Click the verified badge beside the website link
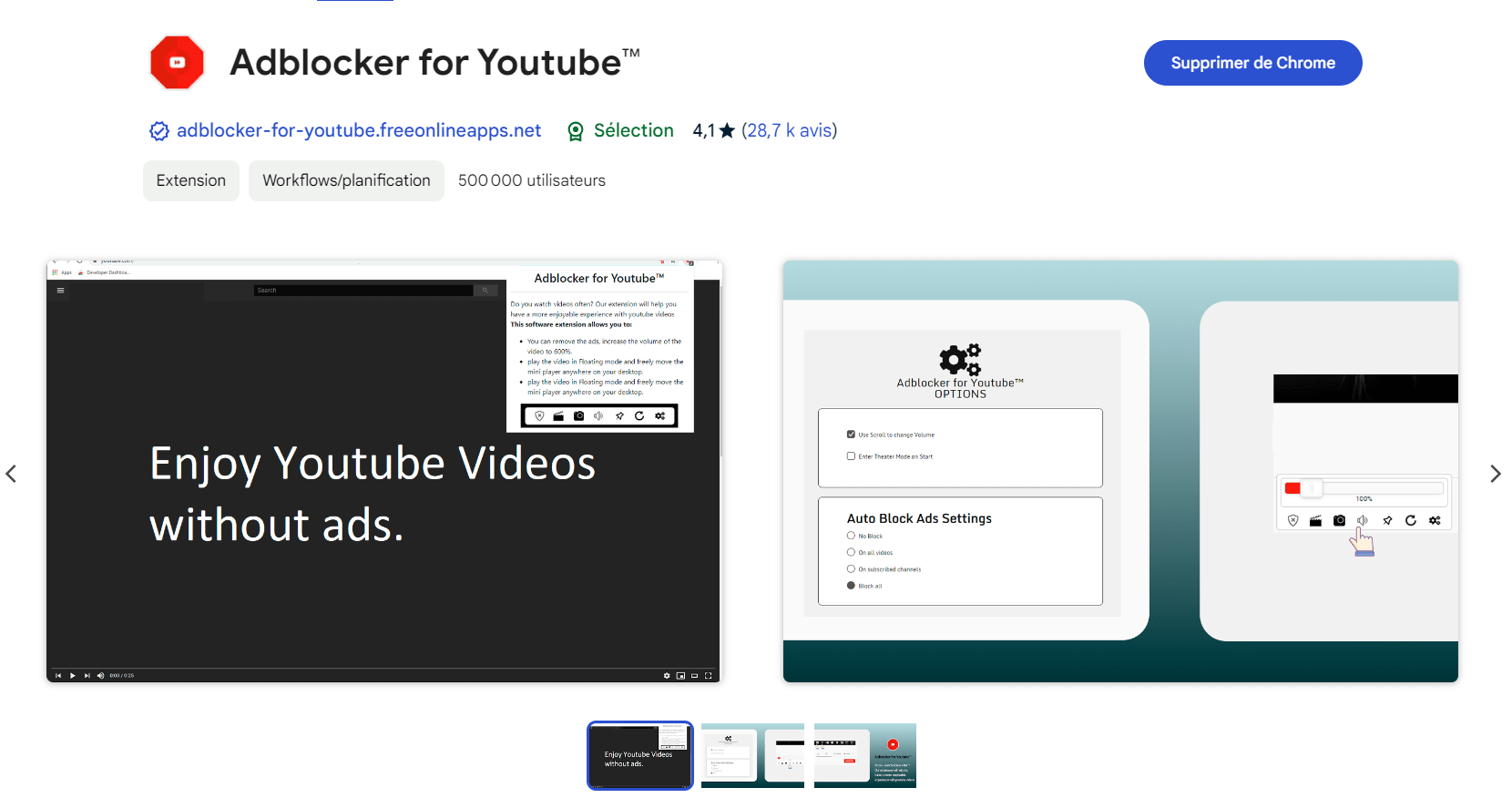The width and height of the screenshot is (1512, 798). (x=159, y=131)
